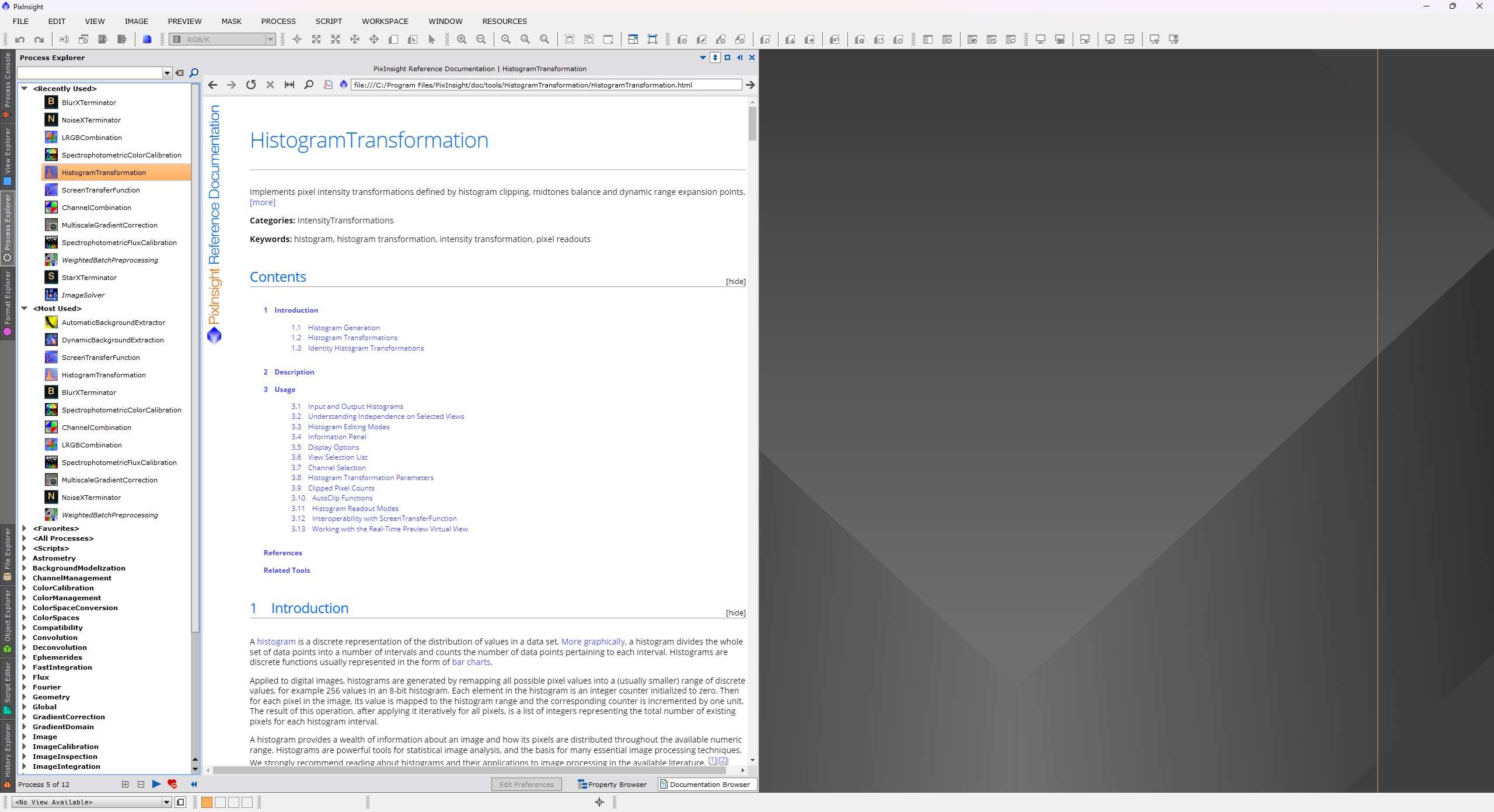Open the MASK menu

click(231, 21)
